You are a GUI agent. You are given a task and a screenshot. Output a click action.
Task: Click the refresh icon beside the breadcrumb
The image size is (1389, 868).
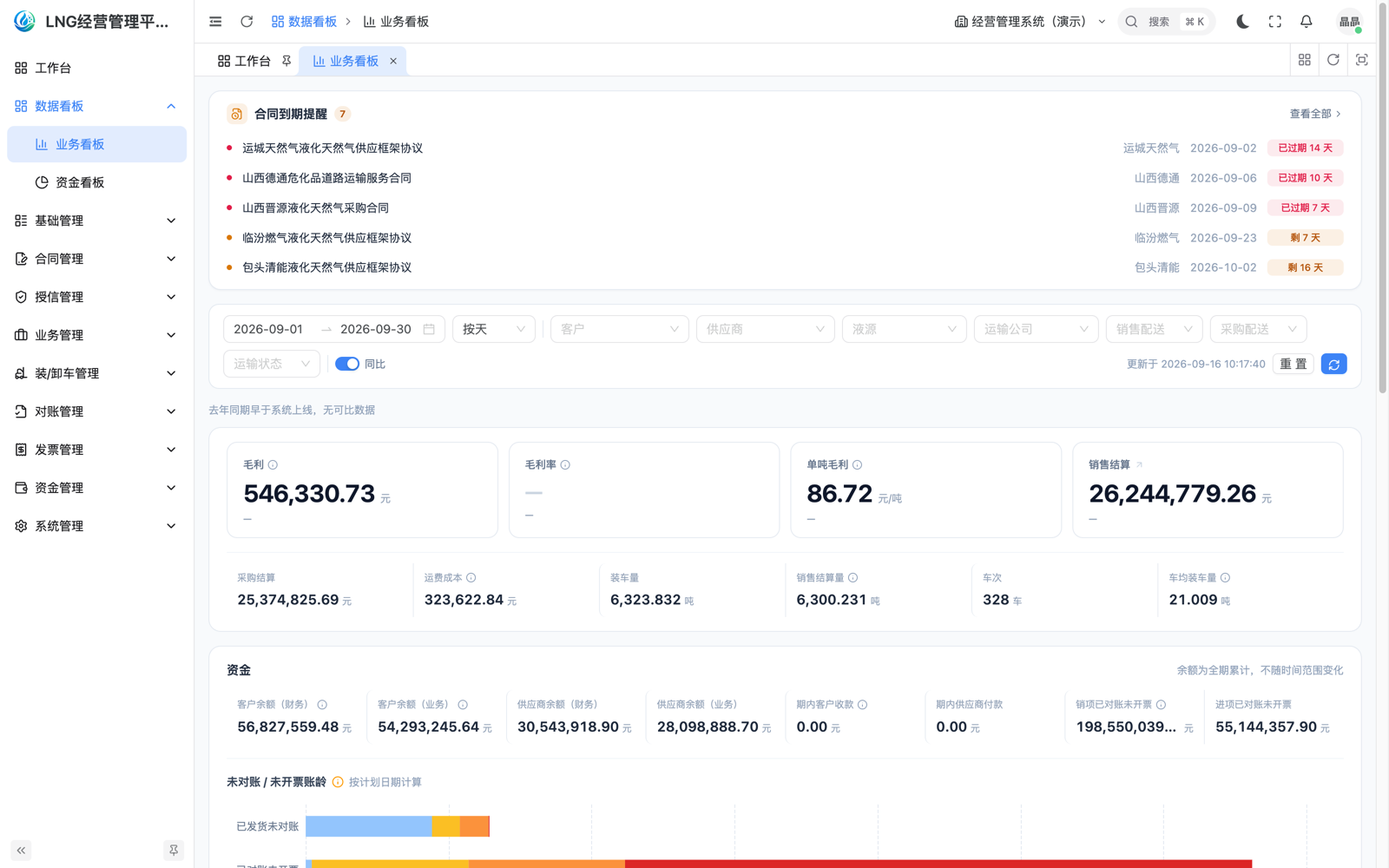tap(247, 22)
